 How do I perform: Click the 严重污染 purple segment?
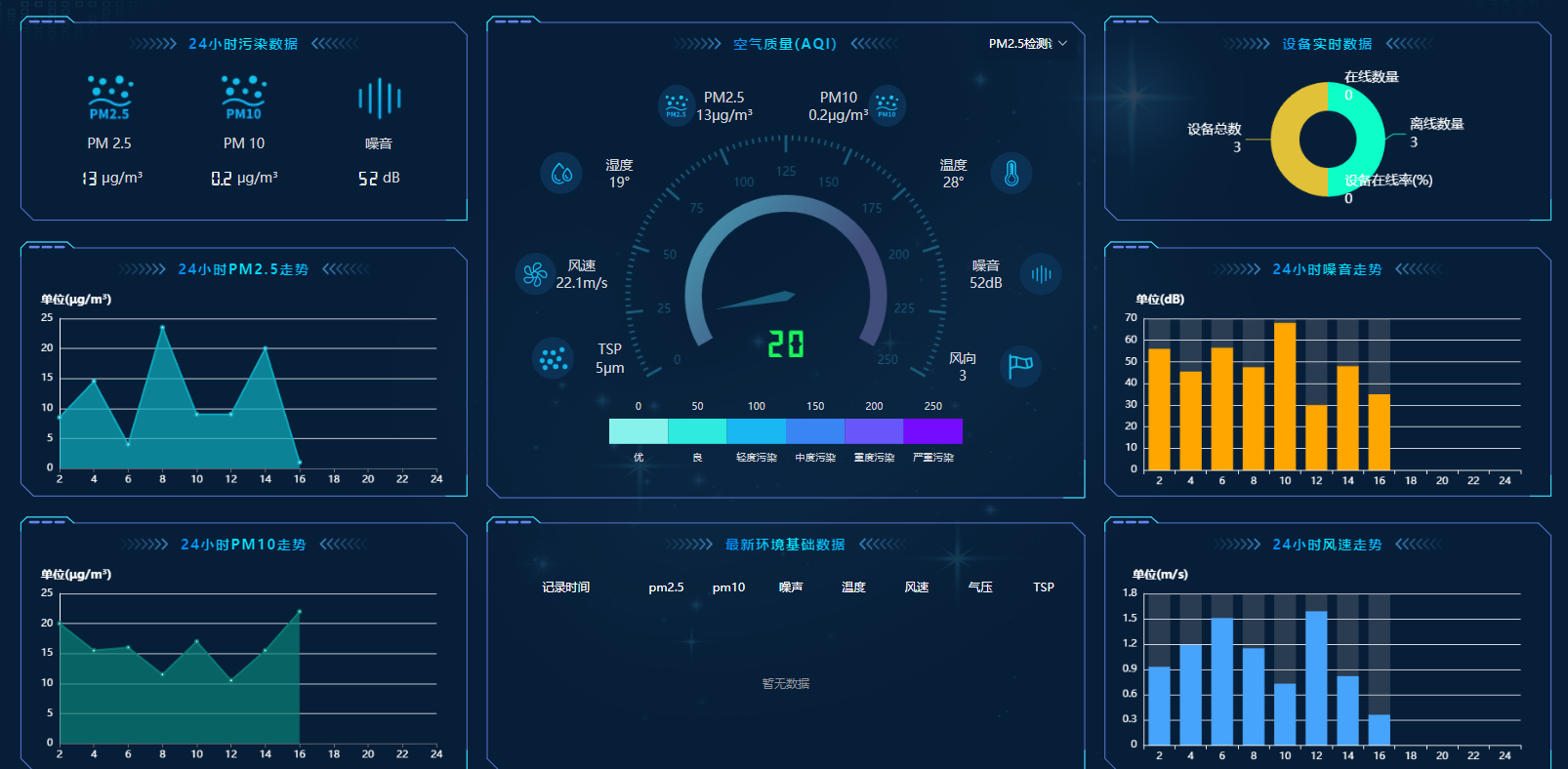coord(933,431)
